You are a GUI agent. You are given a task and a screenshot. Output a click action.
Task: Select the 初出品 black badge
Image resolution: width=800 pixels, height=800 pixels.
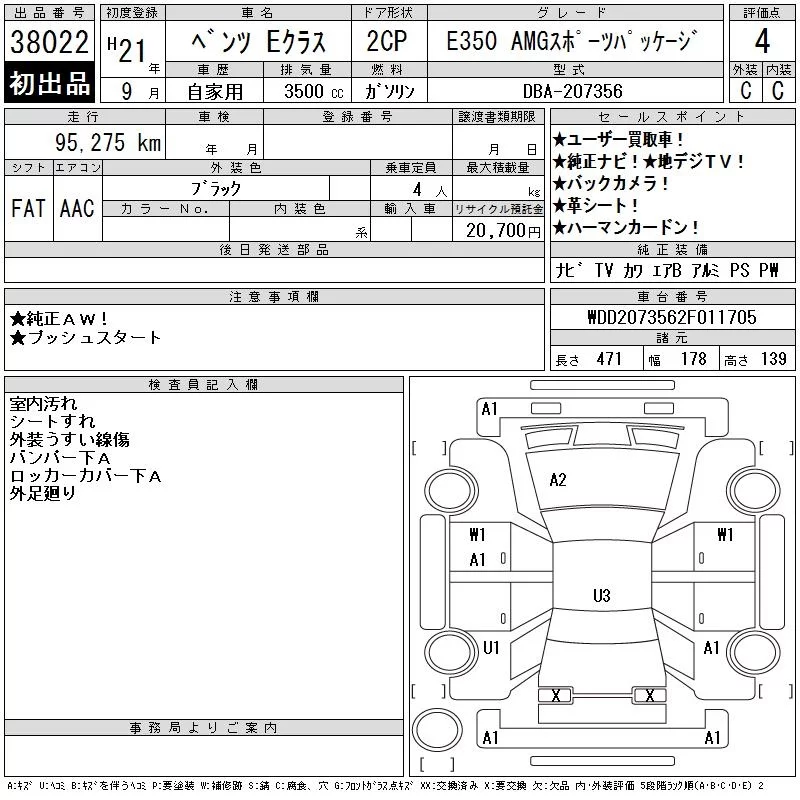pyautogui.click(x=49, y=83)
